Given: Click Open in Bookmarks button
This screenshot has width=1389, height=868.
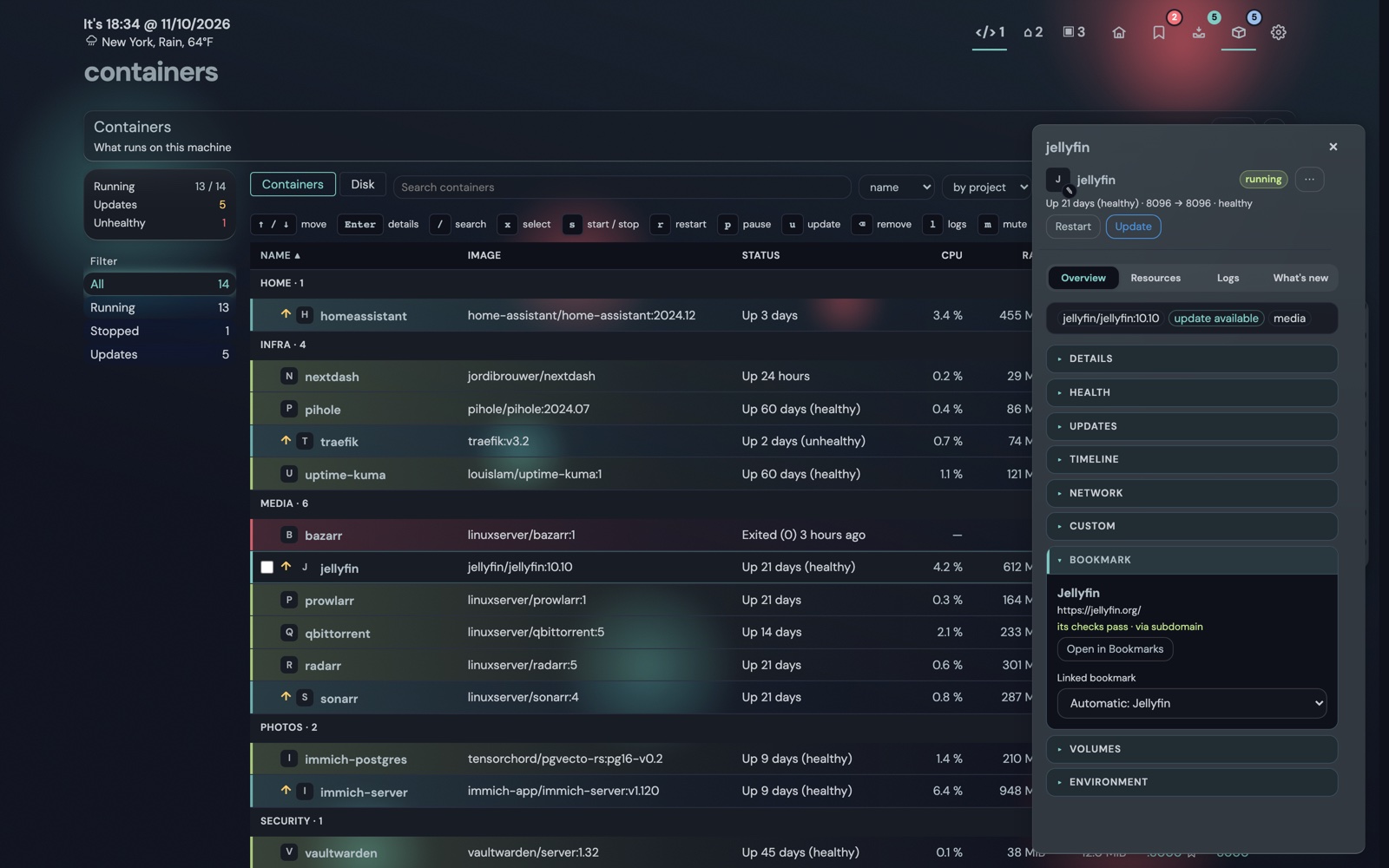Looking at the screenshot, I should click(1115, 649).
